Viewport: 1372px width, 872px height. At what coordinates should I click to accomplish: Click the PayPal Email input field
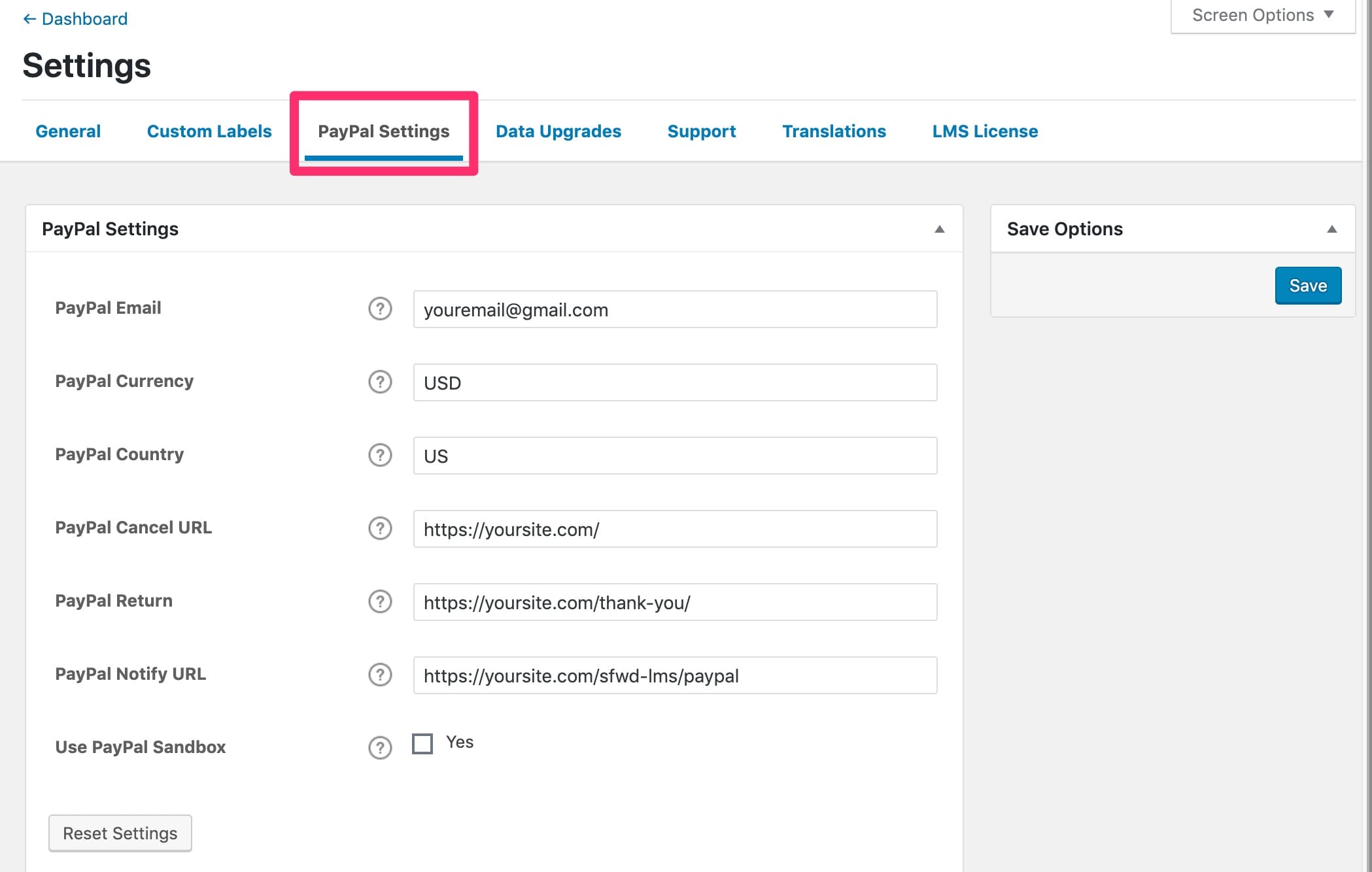click(x=675, y=309)
